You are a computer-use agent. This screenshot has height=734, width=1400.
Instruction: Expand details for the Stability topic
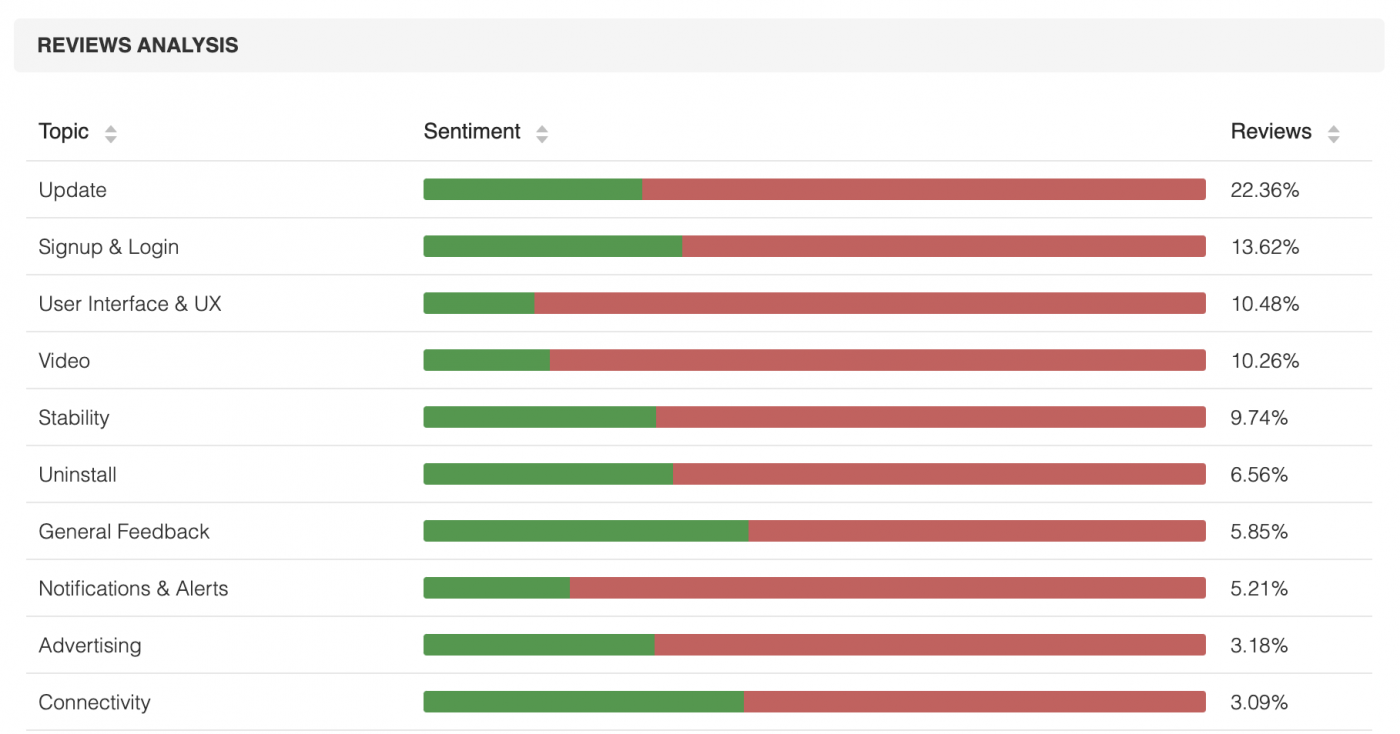tap(73, 417)
